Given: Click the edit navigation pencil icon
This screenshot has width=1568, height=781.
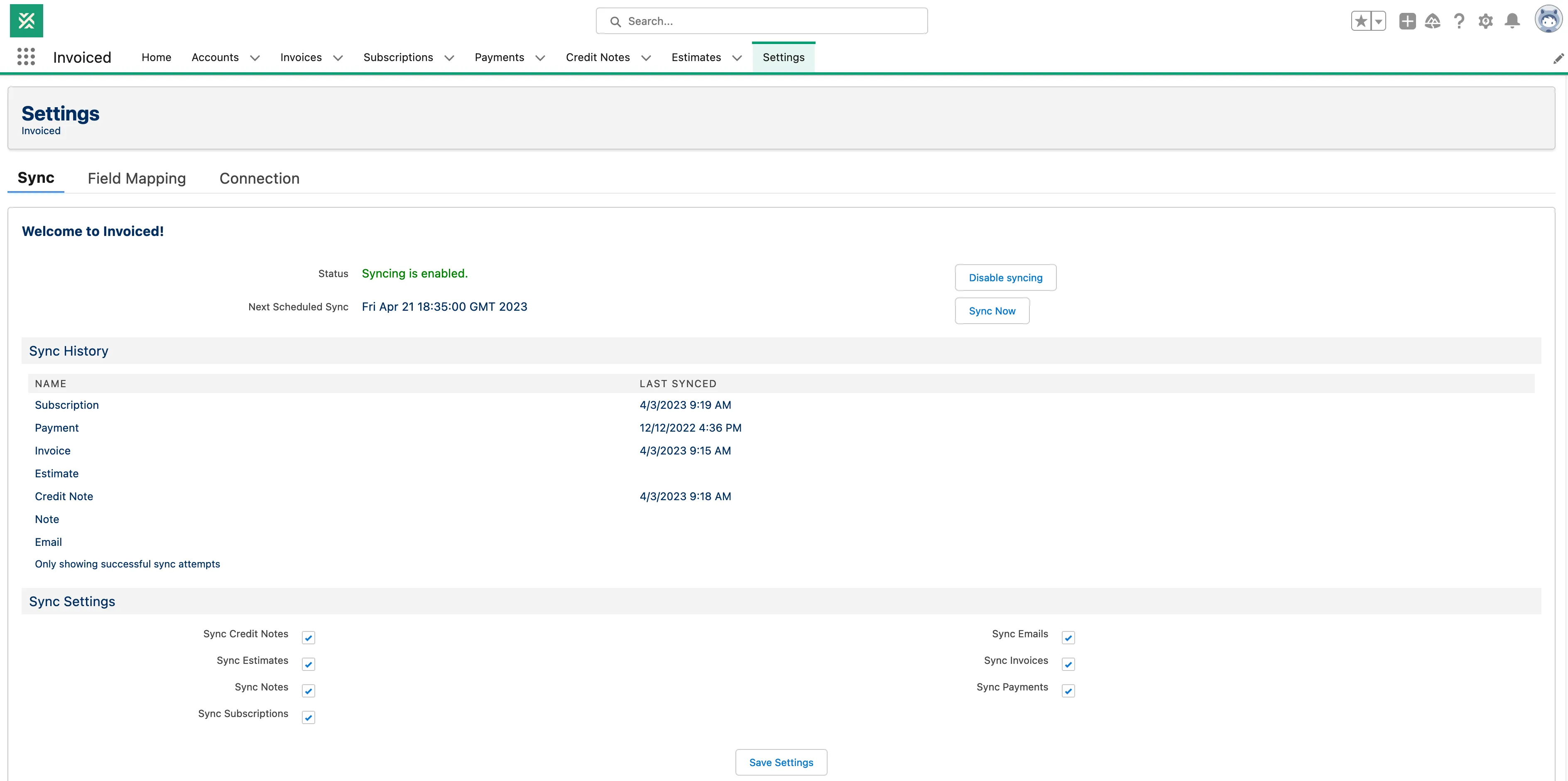Looking at the screenshot, I should (x=1558, y=59).
